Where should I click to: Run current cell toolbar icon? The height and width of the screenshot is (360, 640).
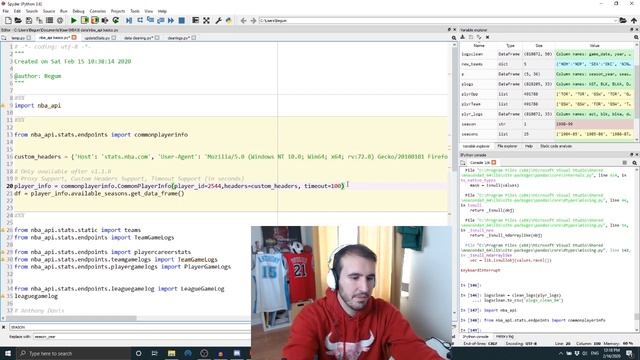84,20
